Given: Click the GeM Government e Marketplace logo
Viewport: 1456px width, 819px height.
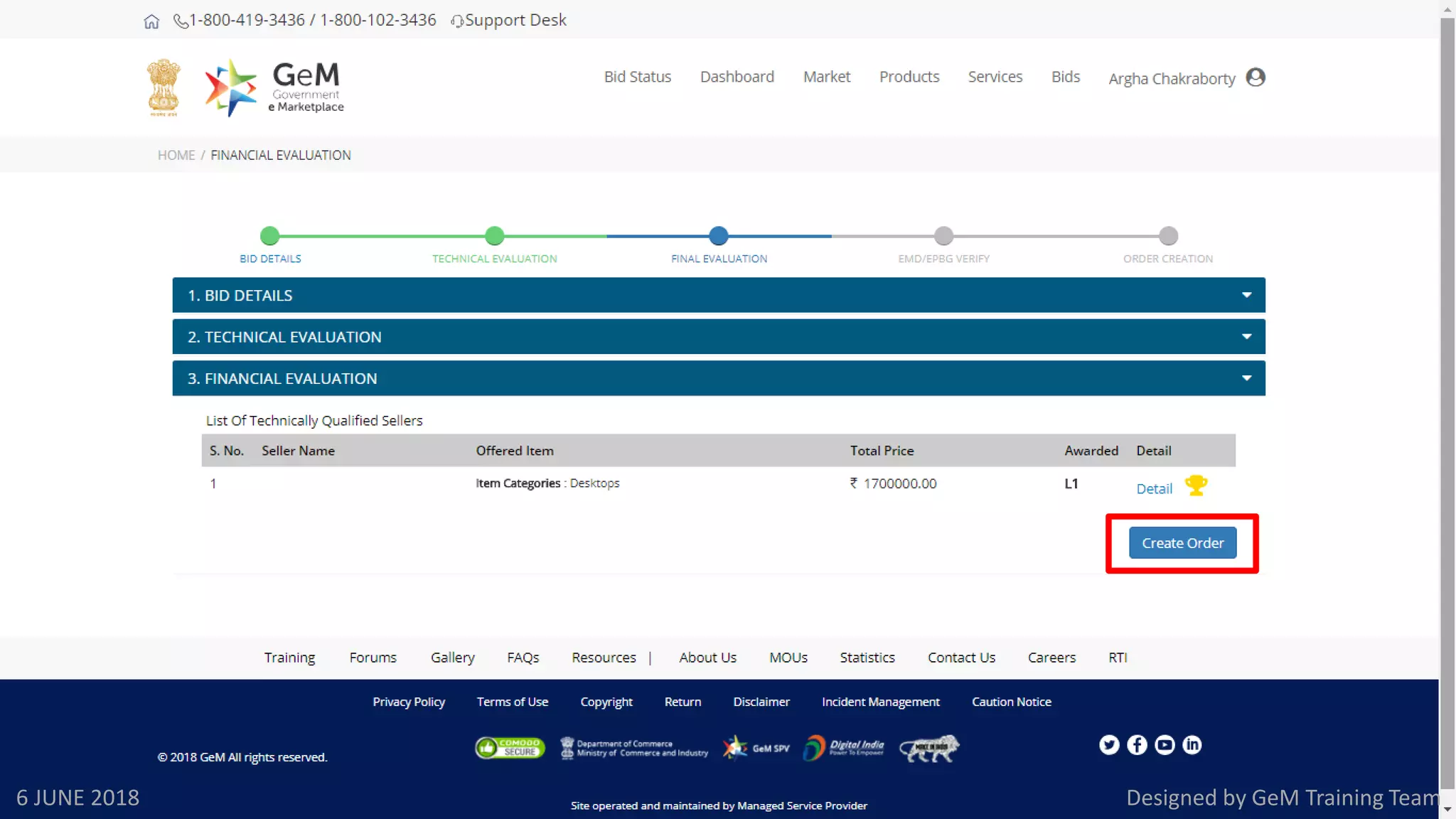Looking at the screenshot, I should tap(274, 87).
